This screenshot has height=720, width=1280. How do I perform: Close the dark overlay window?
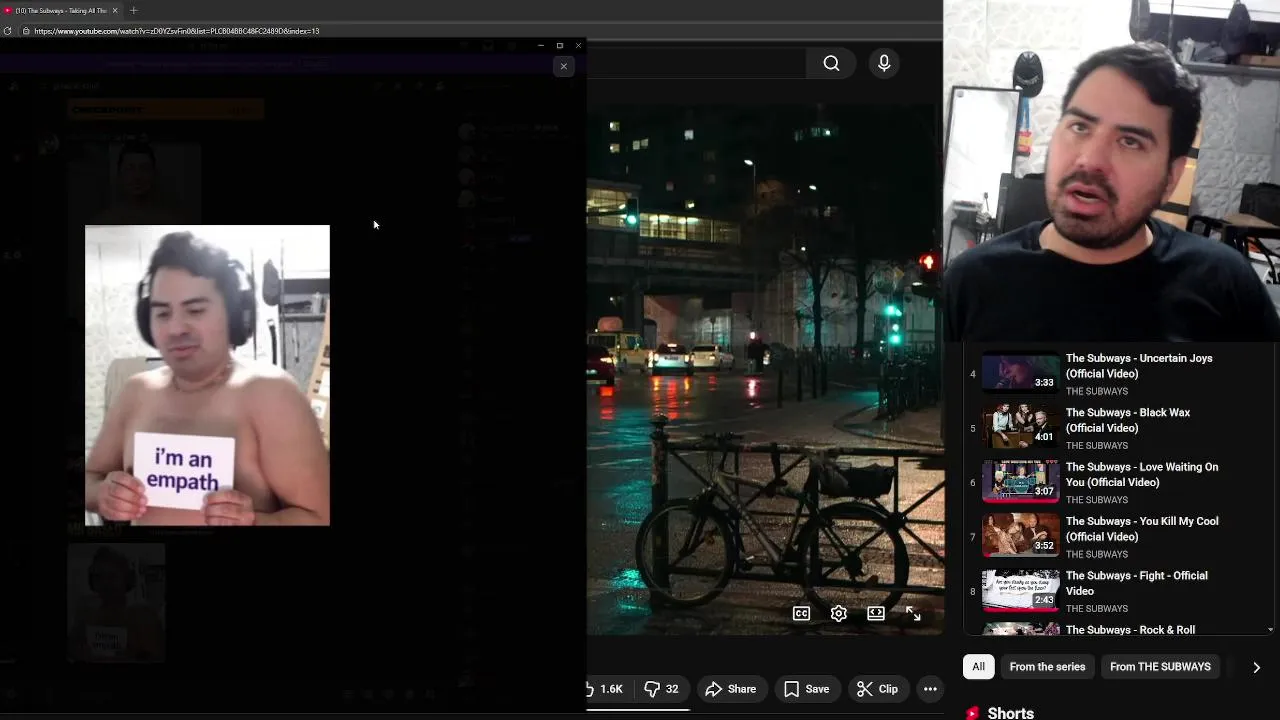click(x=578, y=45)
